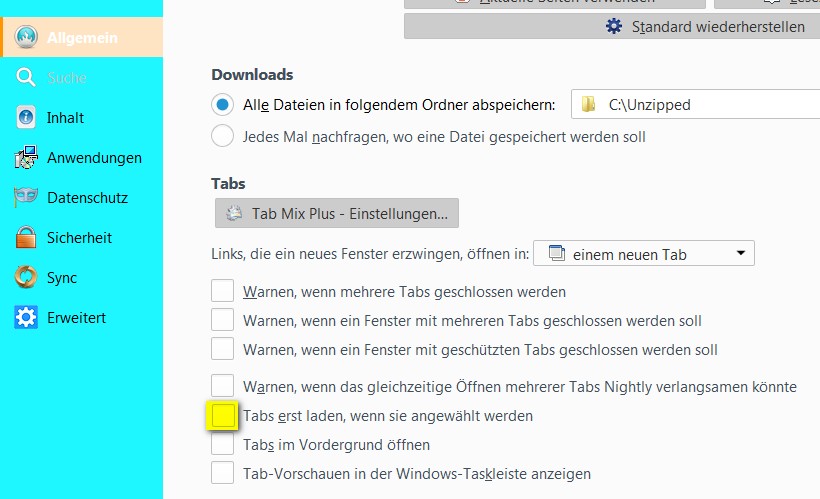The width and height of the screenshot is (820, 499).
Task: Enable warning when closing multiple tabs
Action: pyautogui.click(x=222, y=292)
